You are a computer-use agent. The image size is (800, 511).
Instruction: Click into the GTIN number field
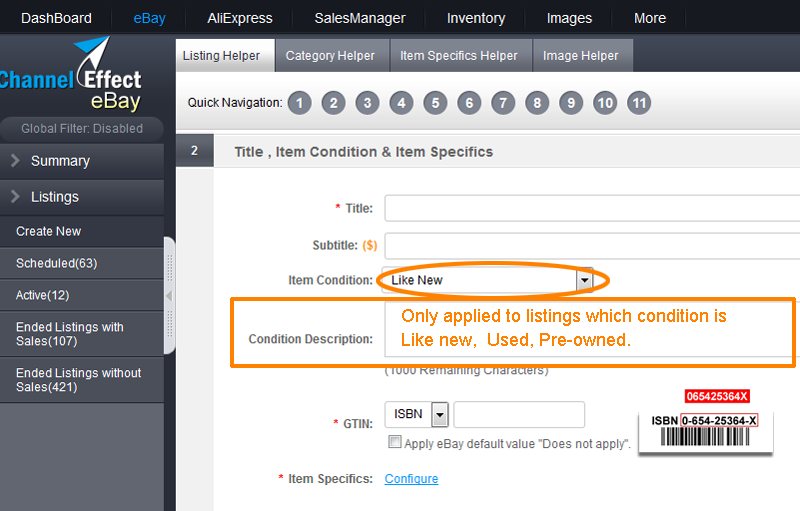(x=519, y=415)
